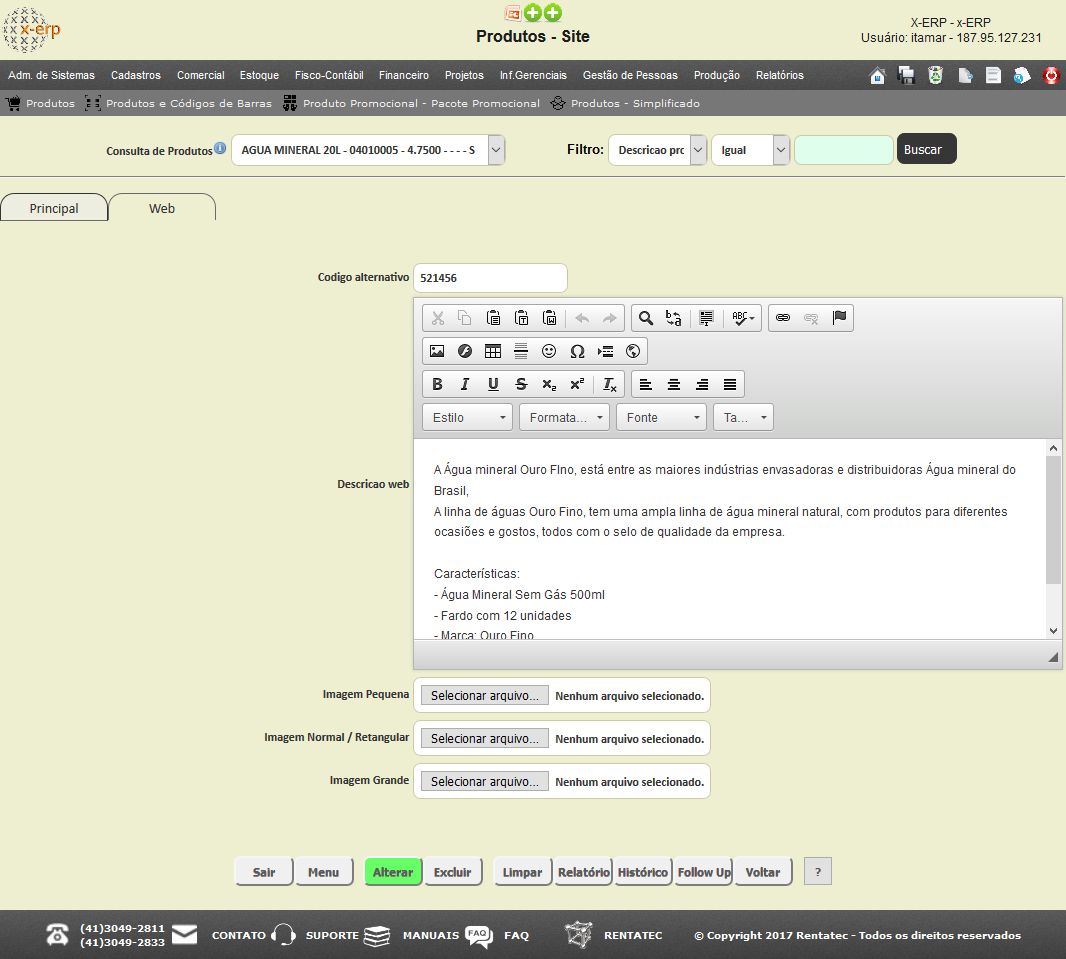Viewport: 1066px width, 959px height.
Task: Expand the Consulta de Produtos dropdown
Action: coord(496,150)
